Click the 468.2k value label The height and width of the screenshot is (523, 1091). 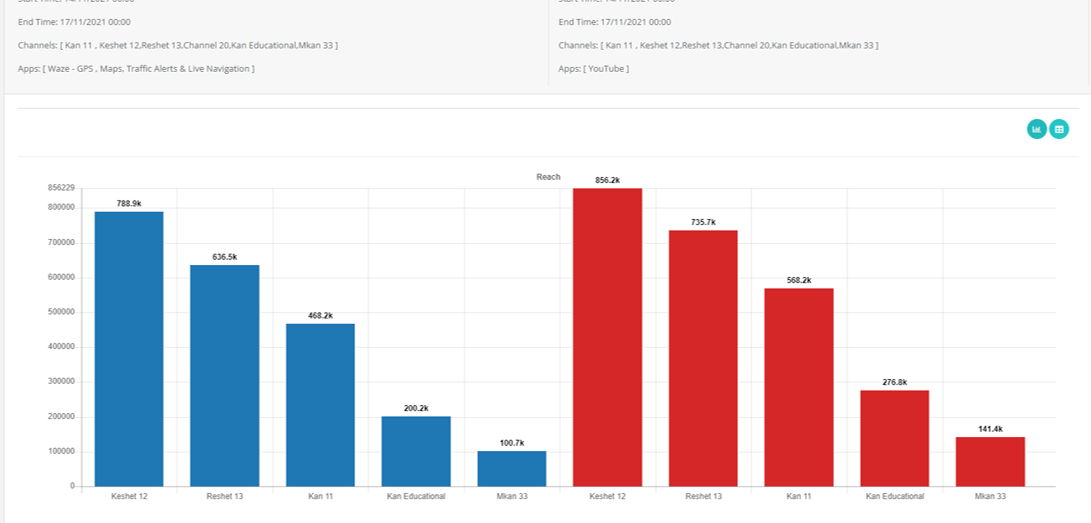(x=320, y=315)
